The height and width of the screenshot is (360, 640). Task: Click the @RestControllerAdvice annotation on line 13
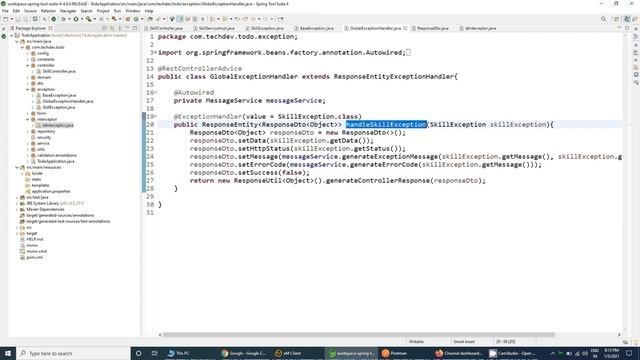(200, 68)
